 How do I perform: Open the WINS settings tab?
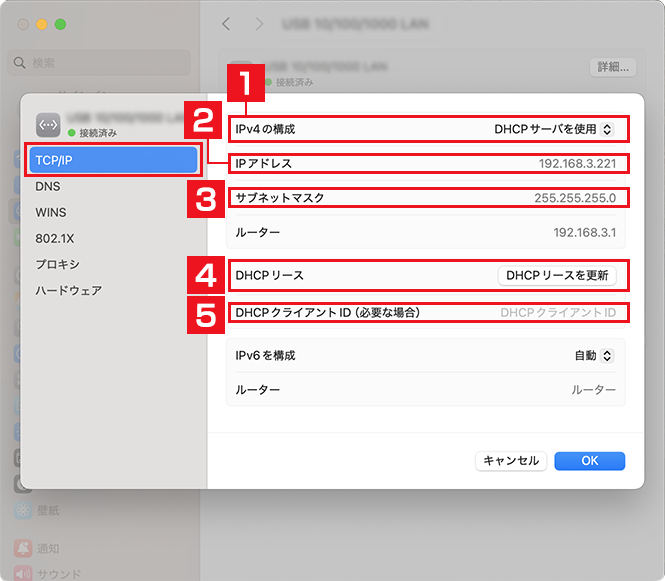coord(51,212)
